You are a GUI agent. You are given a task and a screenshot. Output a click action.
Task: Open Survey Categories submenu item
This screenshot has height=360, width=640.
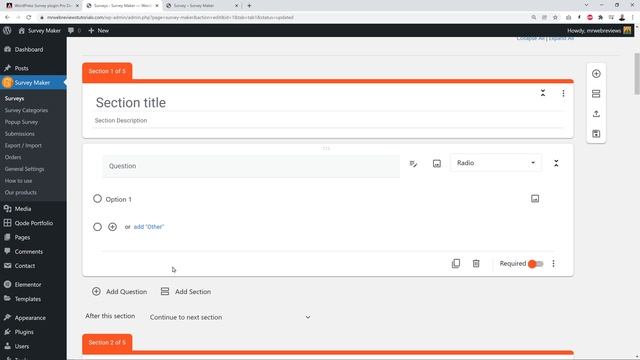coord(26,110)
